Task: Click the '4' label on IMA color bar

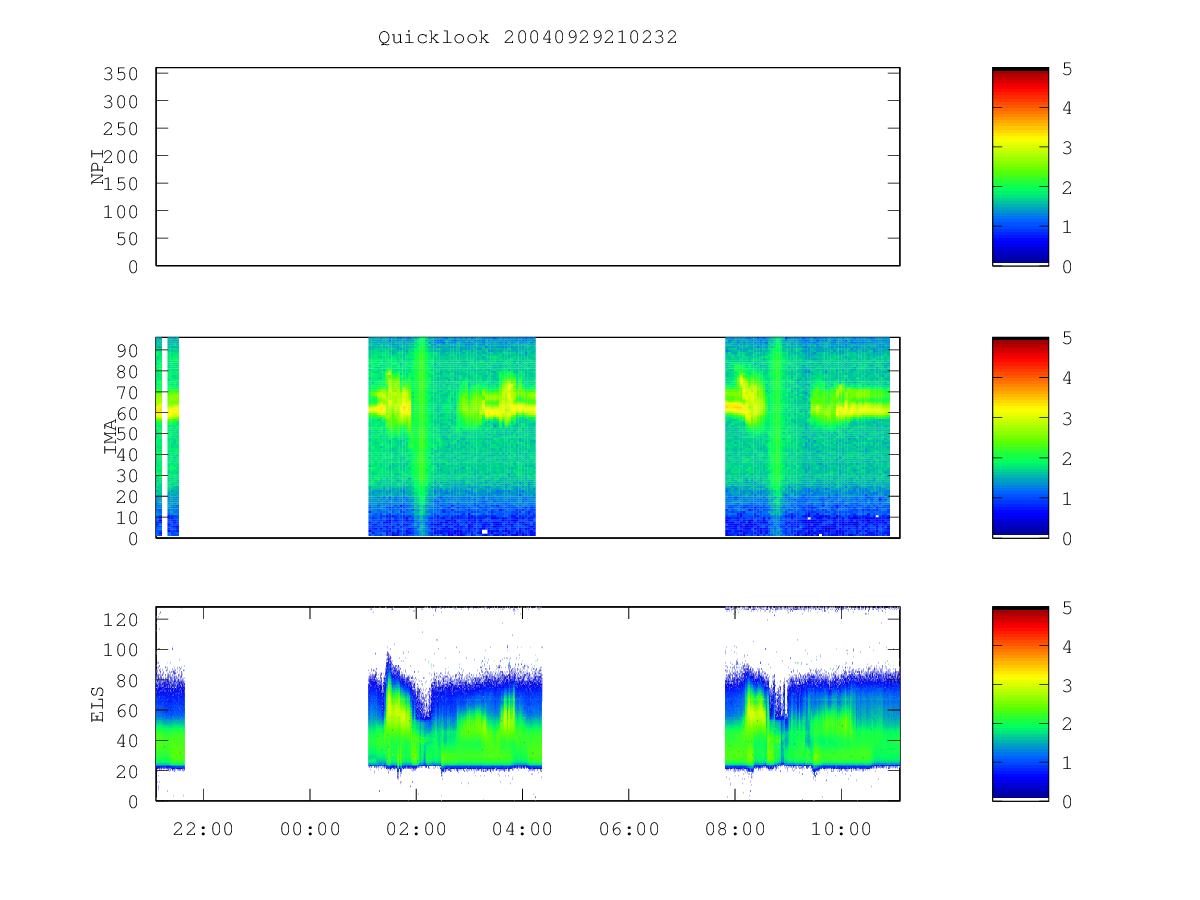Action: click(x=1068, y=378)
